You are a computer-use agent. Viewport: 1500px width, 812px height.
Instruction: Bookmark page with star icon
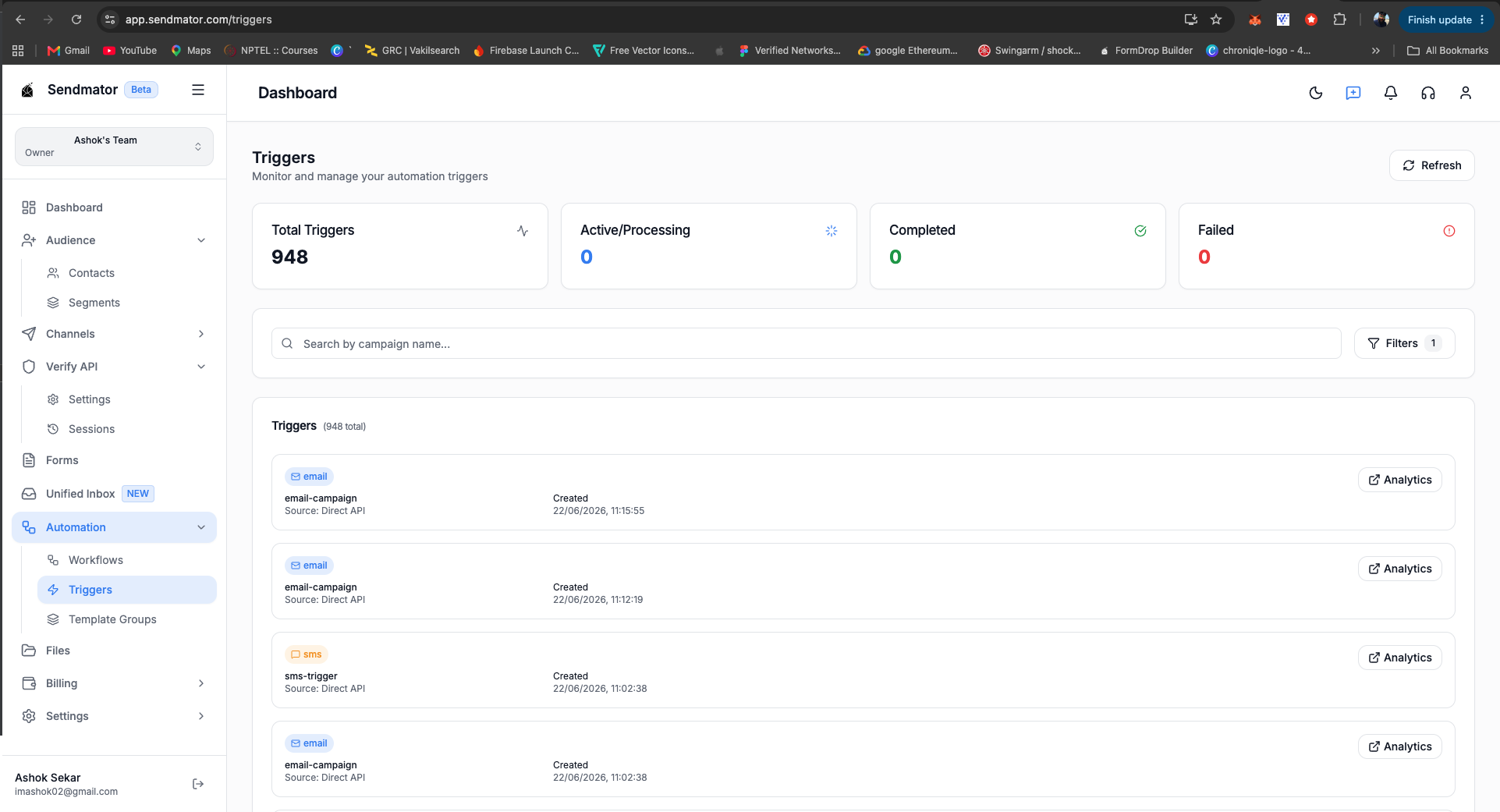(x=1216, y=20)
